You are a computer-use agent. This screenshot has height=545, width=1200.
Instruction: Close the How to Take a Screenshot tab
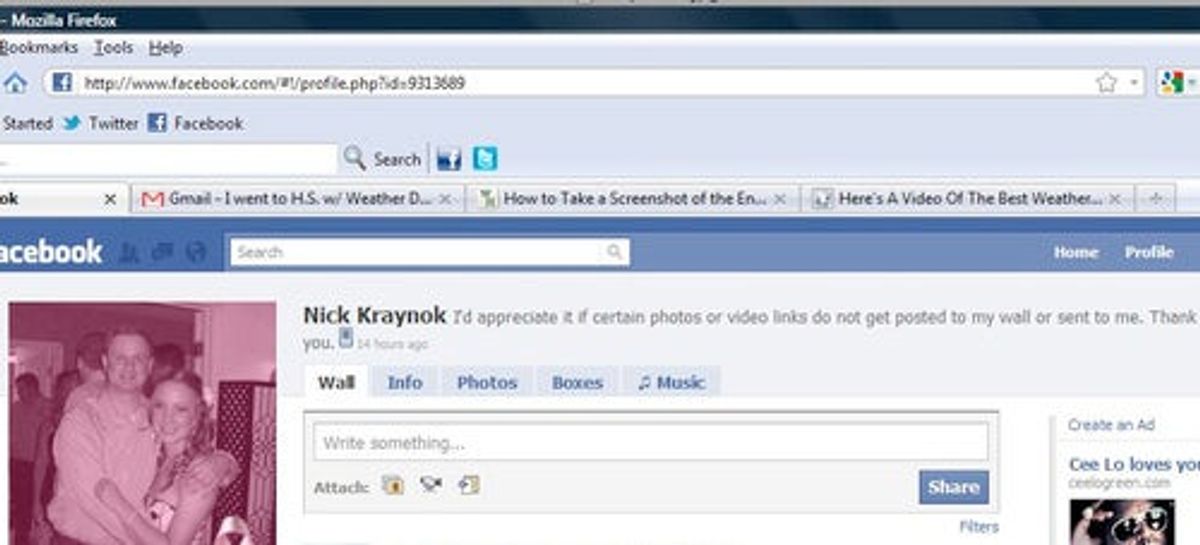coord(780,199)
